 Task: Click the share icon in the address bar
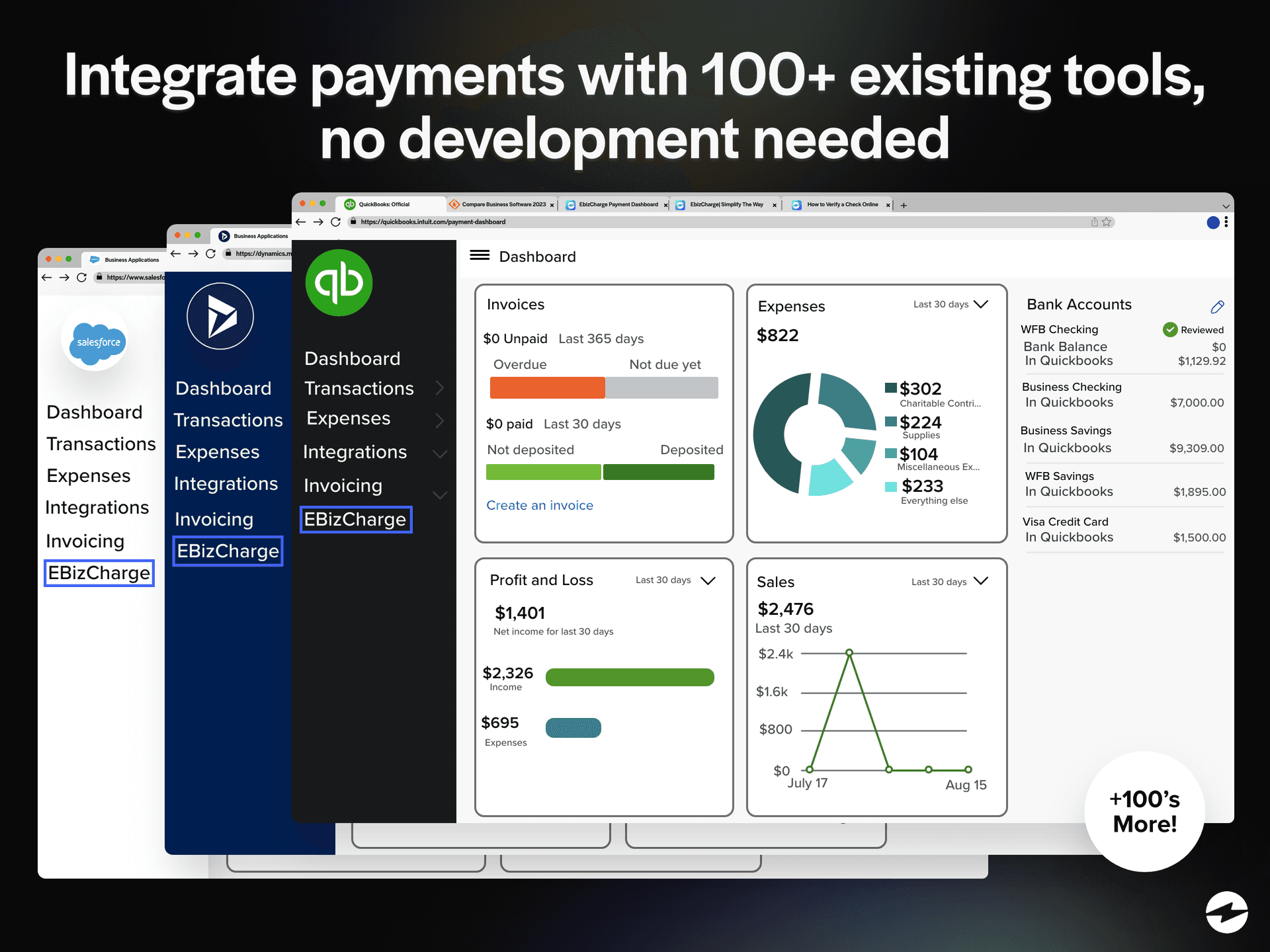(1093, 222)
